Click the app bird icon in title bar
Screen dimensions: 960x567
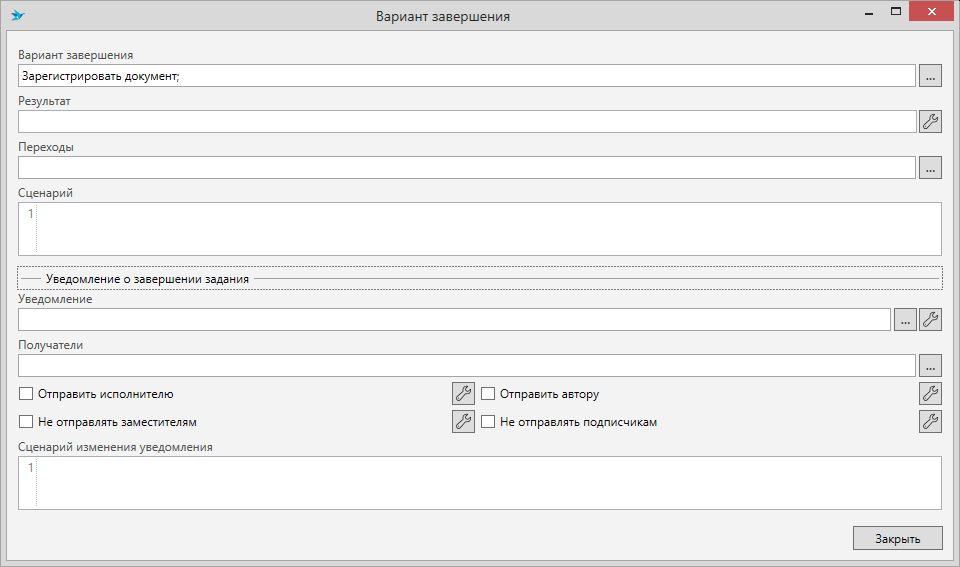pyautogui.click(x=17, y=16)
